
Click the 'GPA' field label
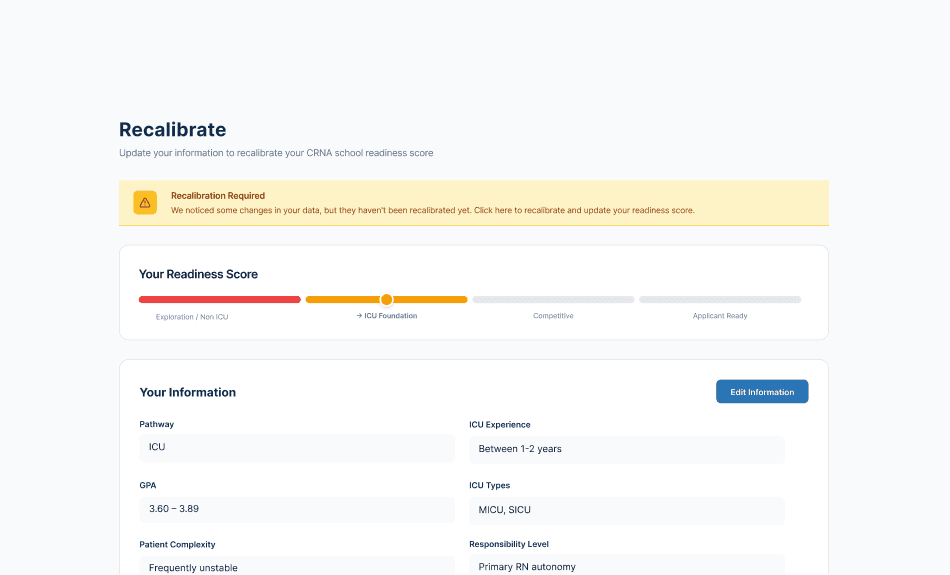[x=148, y=485]
